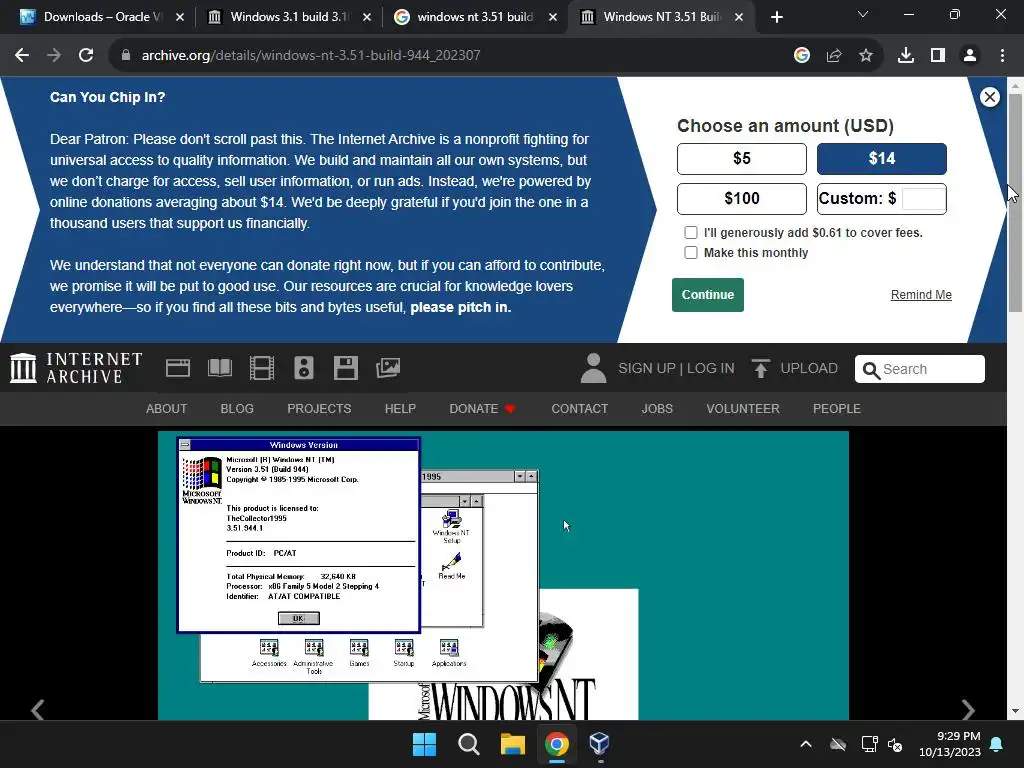Share this page icon in address bar

(x=834, y=56)
